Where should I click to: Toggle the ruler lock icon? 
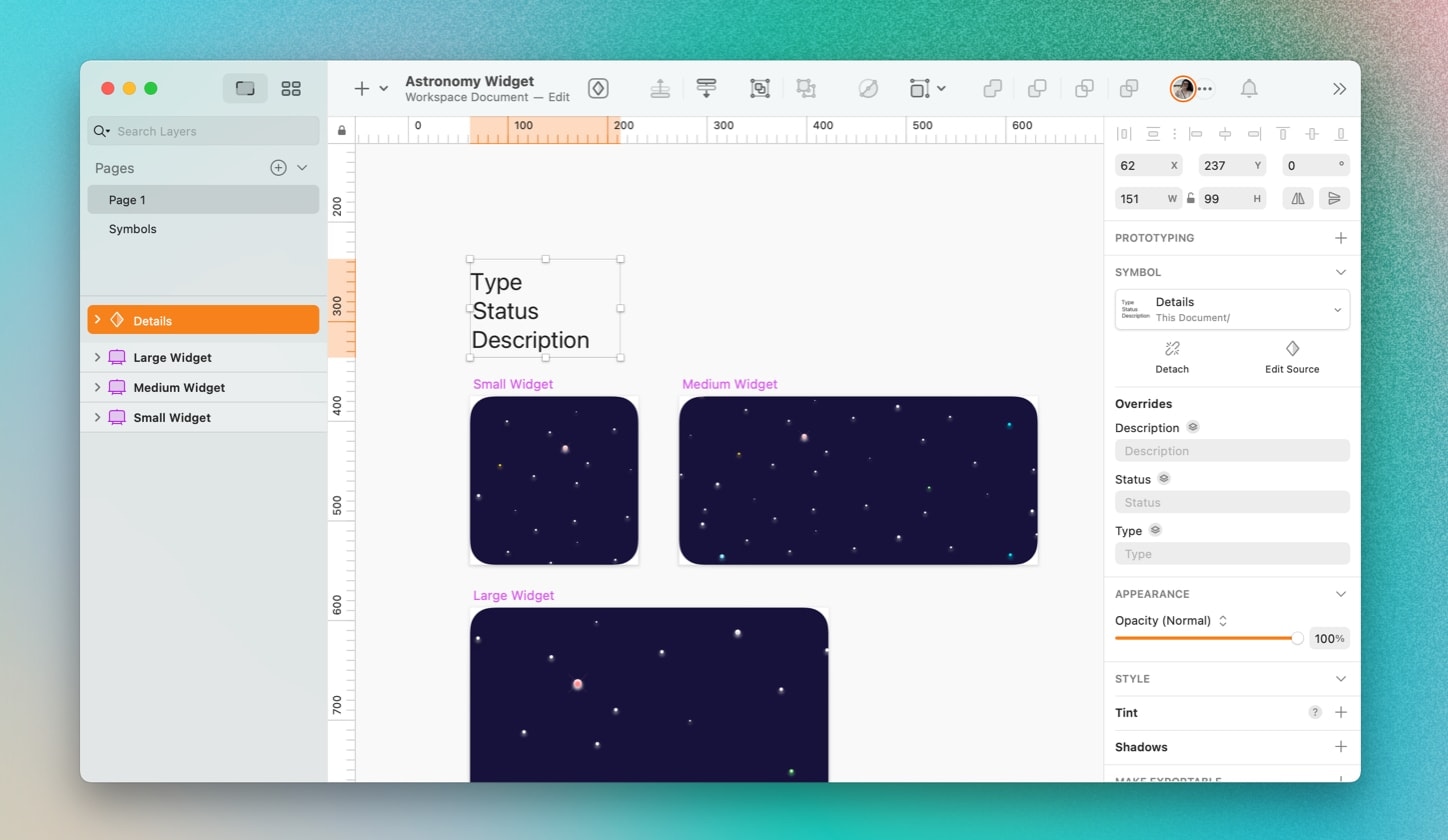pos(342,130)
